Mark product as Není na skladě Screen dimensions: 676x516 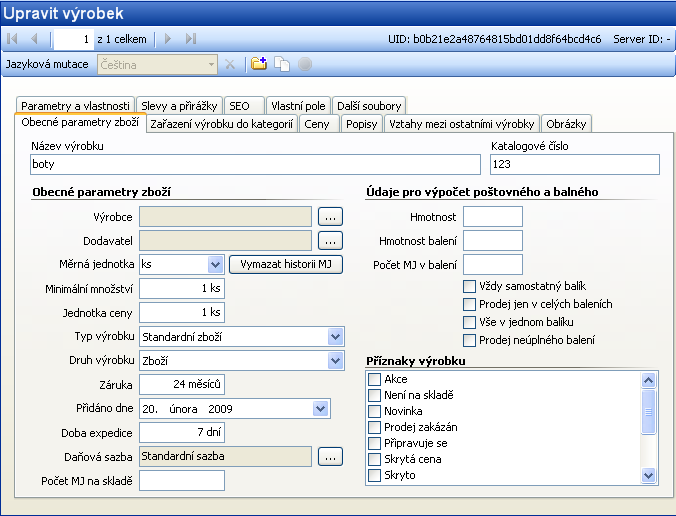tap(375, 395)
